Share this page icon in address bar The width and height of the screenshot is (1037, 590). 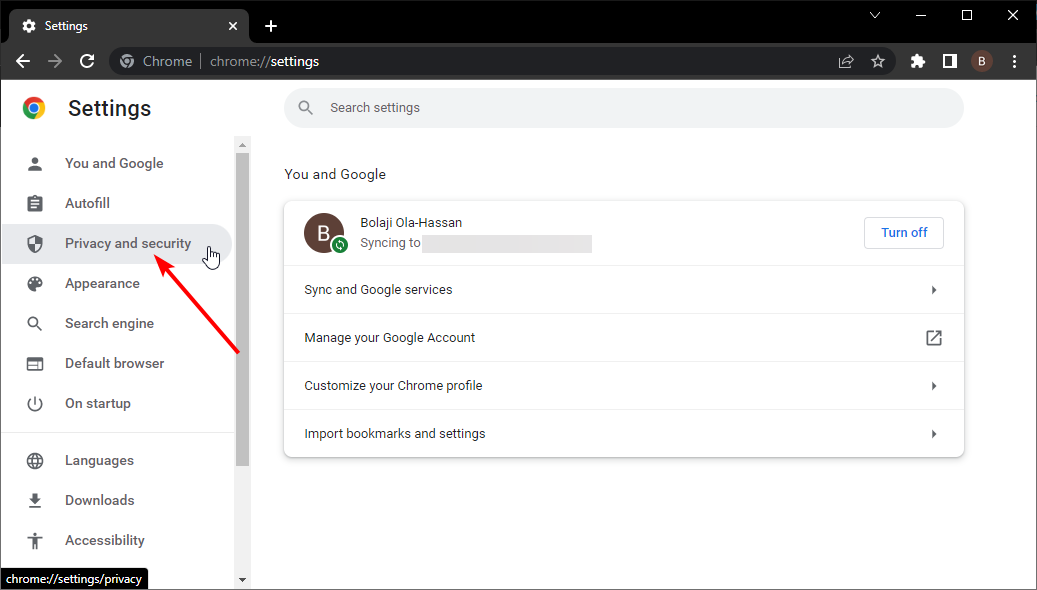click(x=846, y=62)
